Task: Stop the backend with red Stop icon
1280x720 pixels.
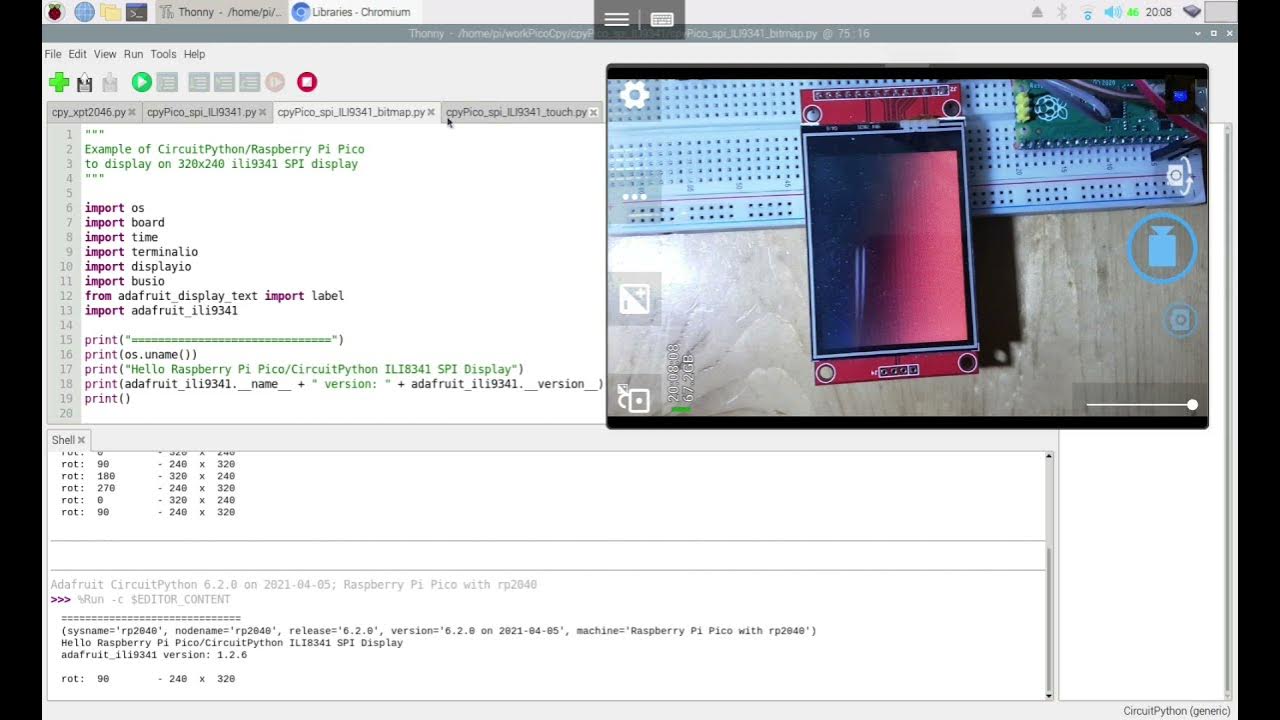Action: tap(307, 82)
